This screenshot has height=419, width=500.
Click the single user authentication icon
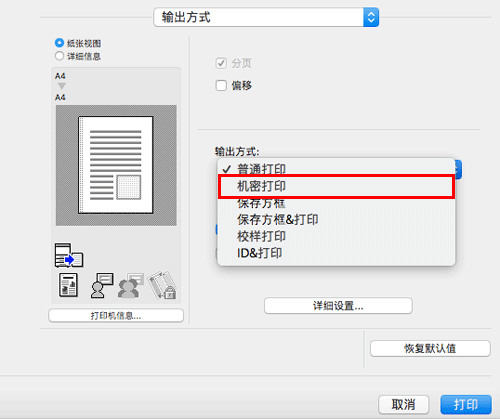(102, 285)
